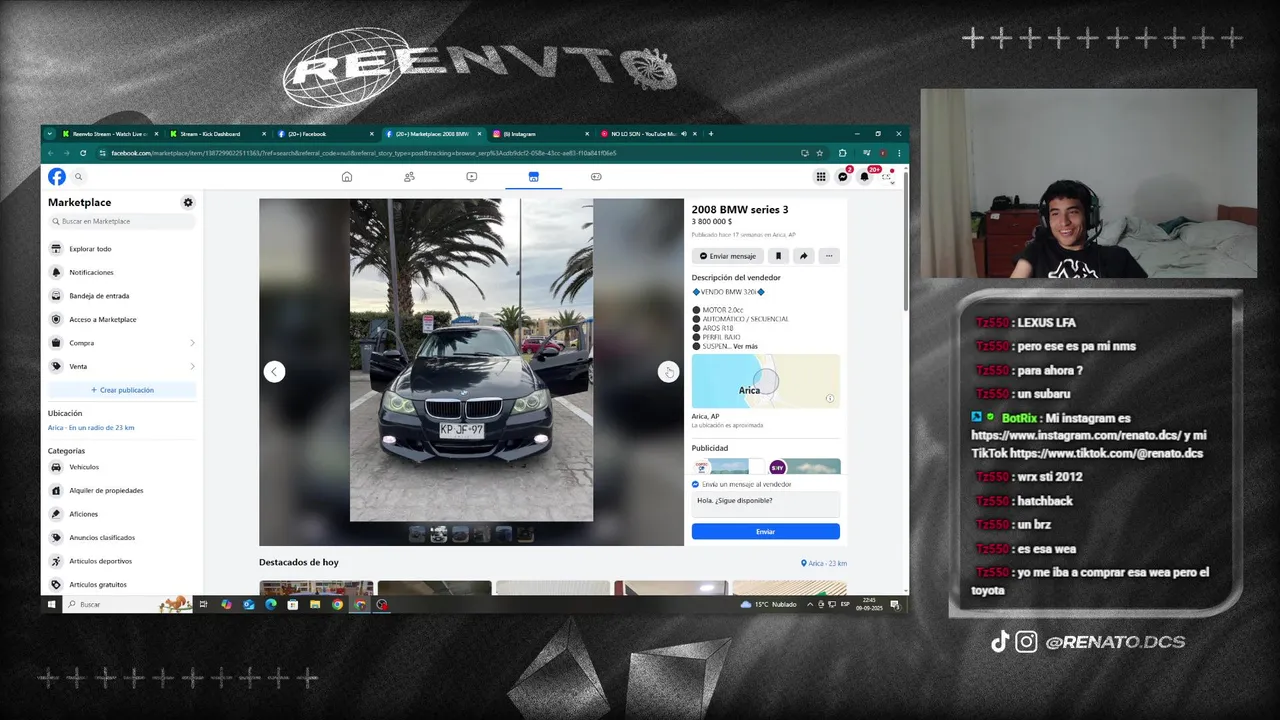Open the listing more options ellipsis

tap(828, 256)
